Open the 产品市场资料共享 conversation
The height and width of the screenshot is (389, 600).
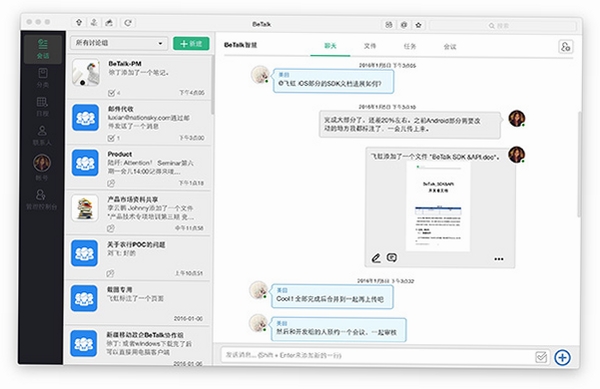[139, 213]
